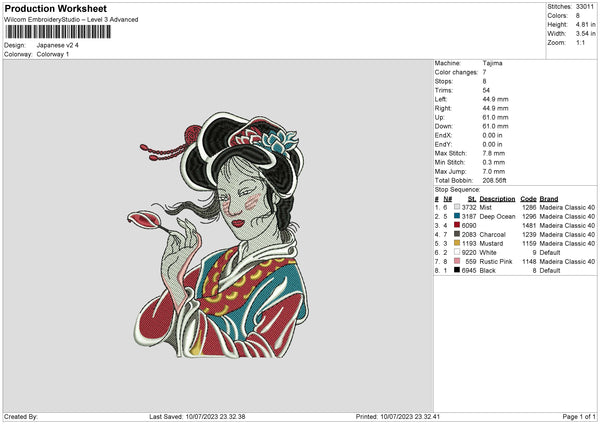Click the code 1481 in the 6090 row
600x424 pixels.
click(529, 225)
